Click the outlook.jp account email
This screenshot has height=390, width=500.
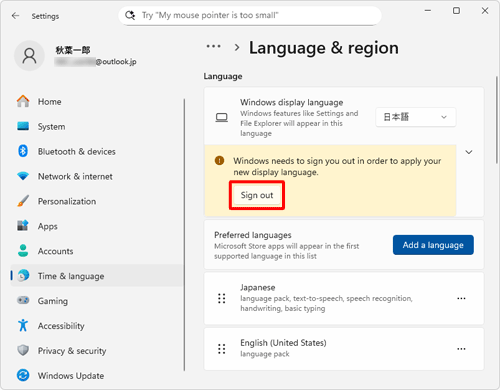click(x=95, y=62)
